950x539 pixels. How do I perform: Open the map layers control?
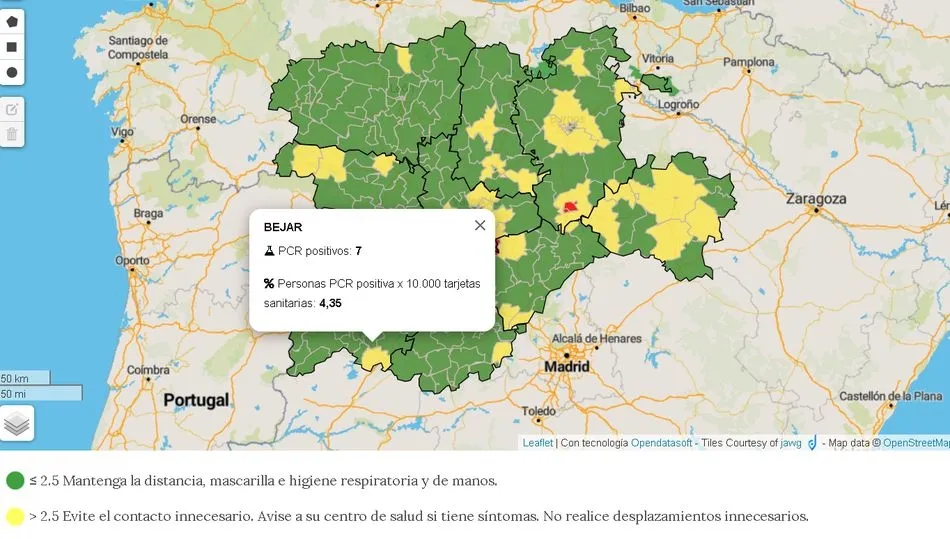(17, 423)
